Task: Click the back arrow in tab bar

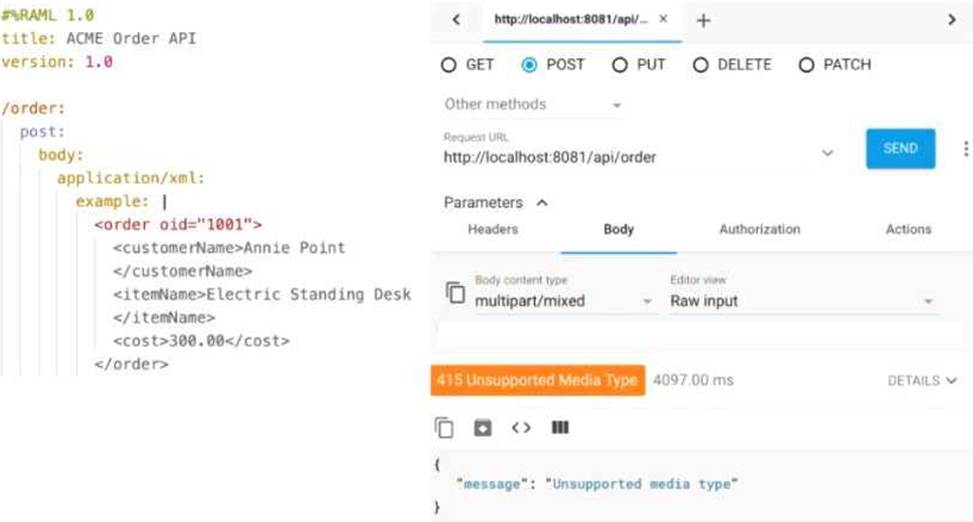Action: (456, 20)
